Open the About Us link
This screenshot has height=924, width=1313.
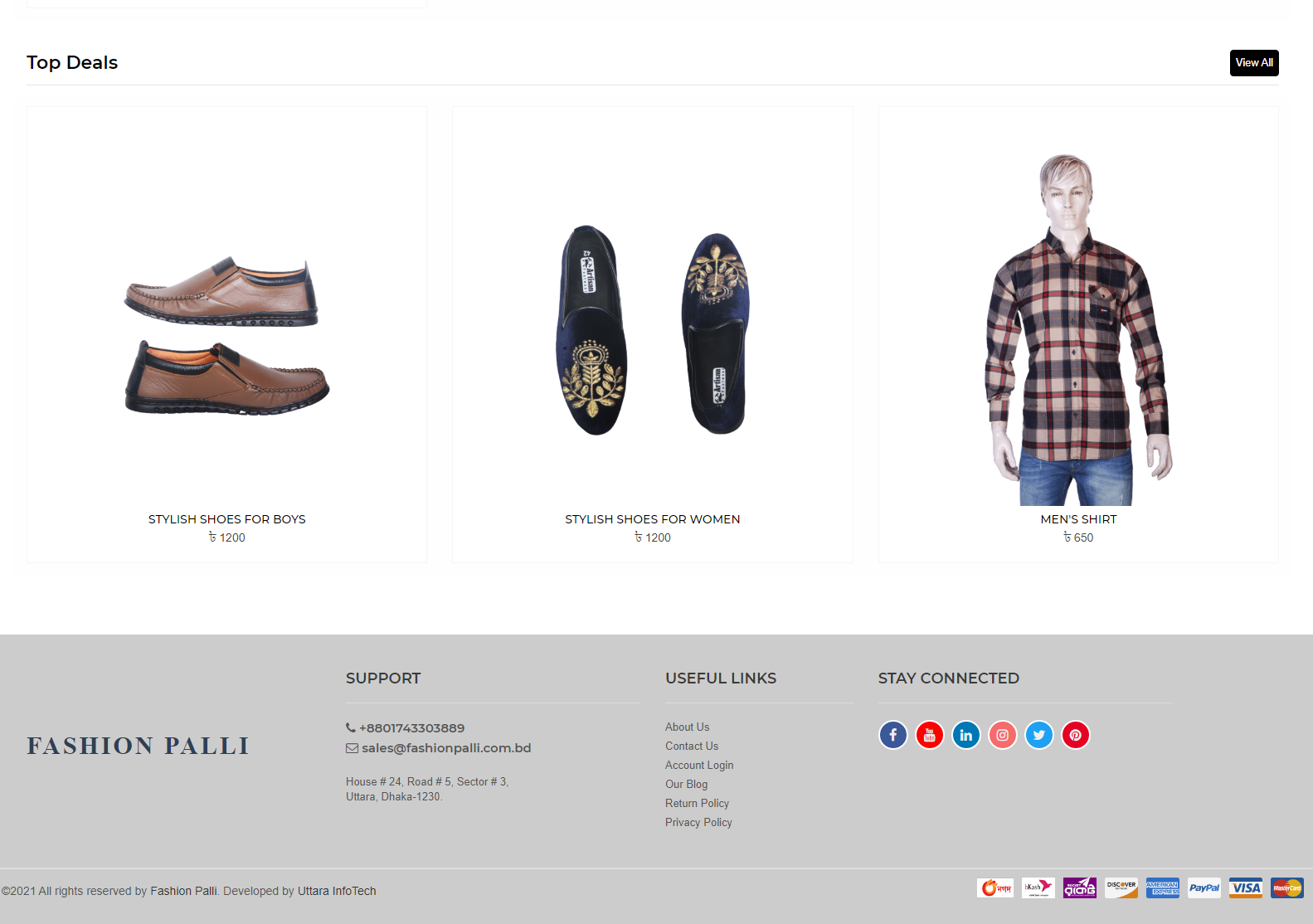click(x=688, y=727)
